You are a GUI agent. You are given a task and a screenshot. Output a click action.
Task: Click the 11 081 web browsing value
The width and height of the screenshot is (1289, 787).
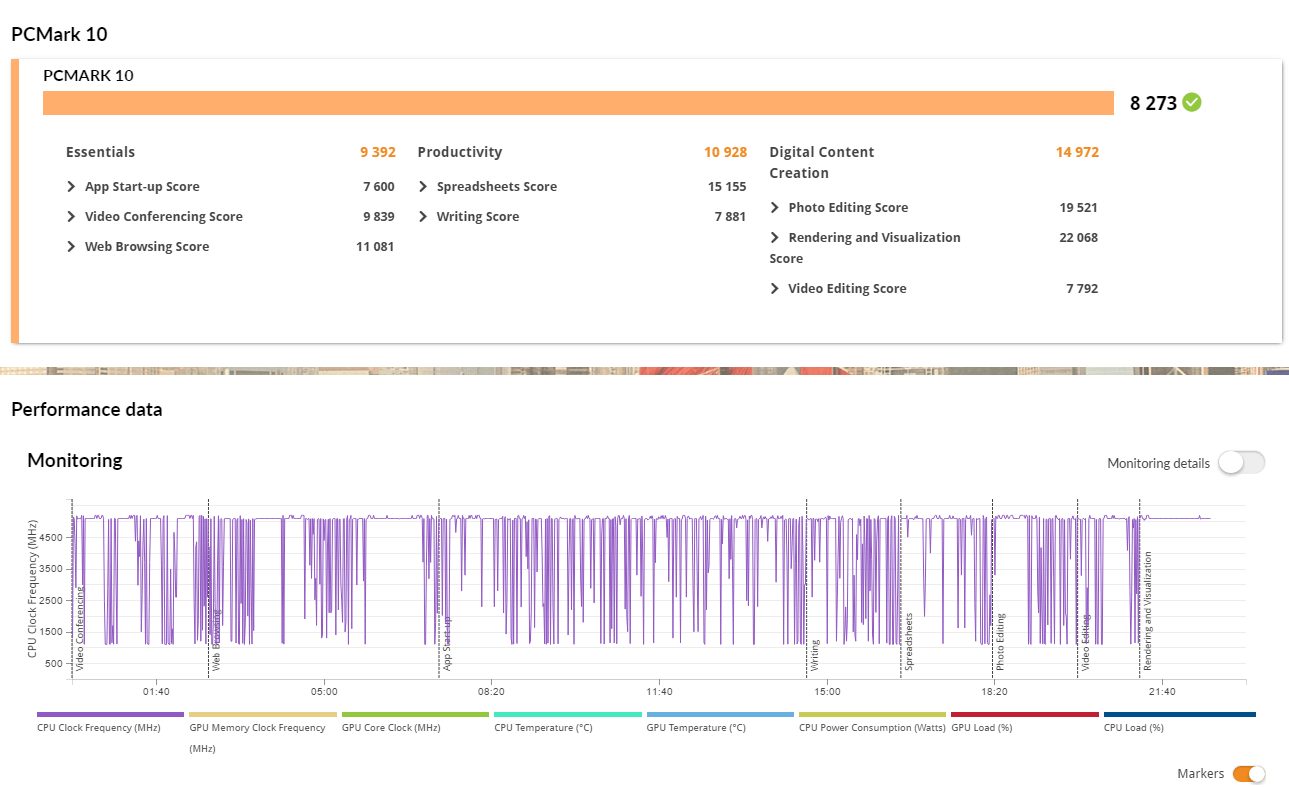[x=375, y=247]
